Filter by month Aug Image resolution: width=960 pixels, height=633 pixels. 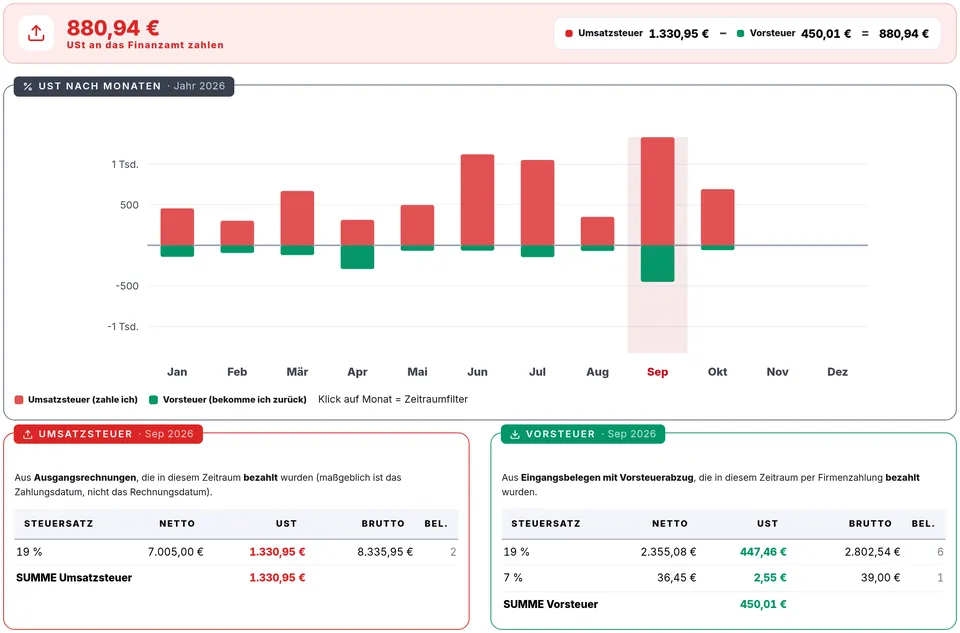point(597,372)
